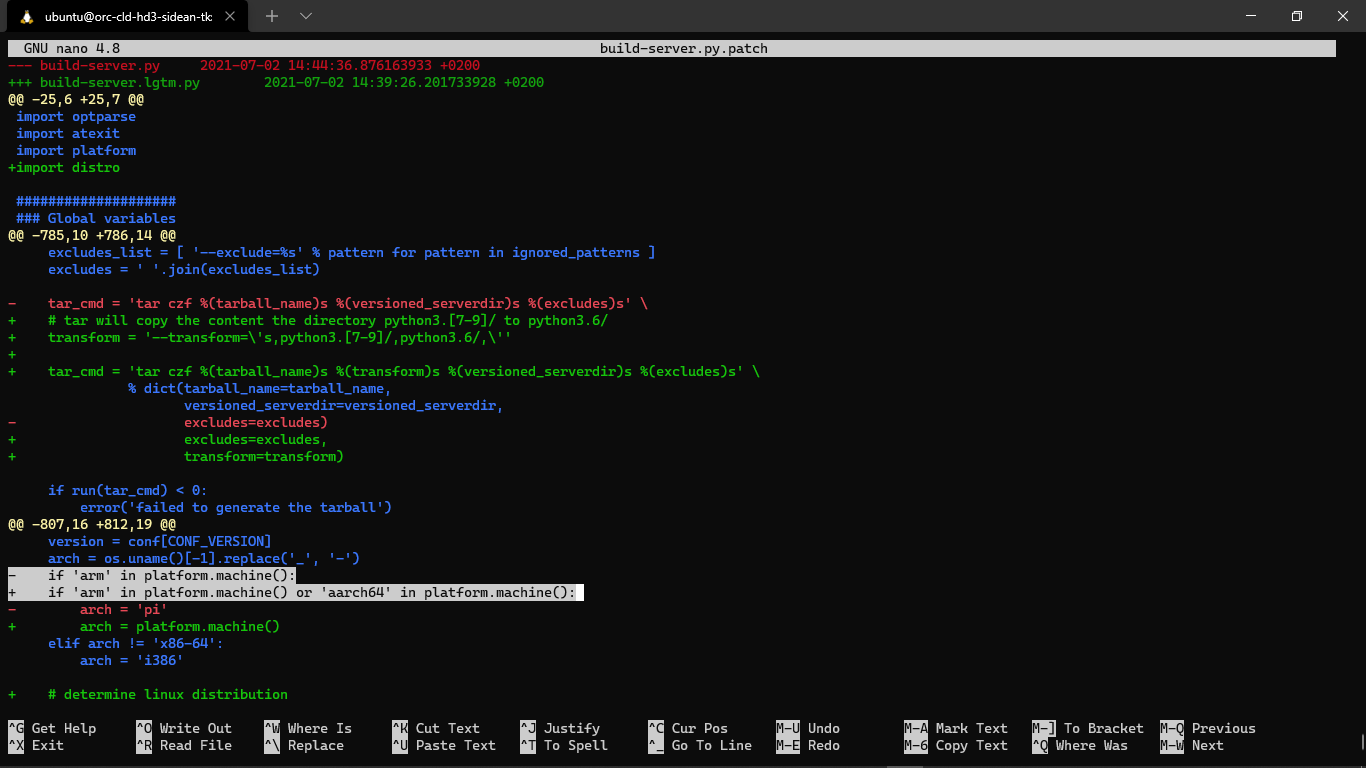Click the To Bracket shortcut label
This screenshot has height=768, width=1366.
pos(1103,728)
